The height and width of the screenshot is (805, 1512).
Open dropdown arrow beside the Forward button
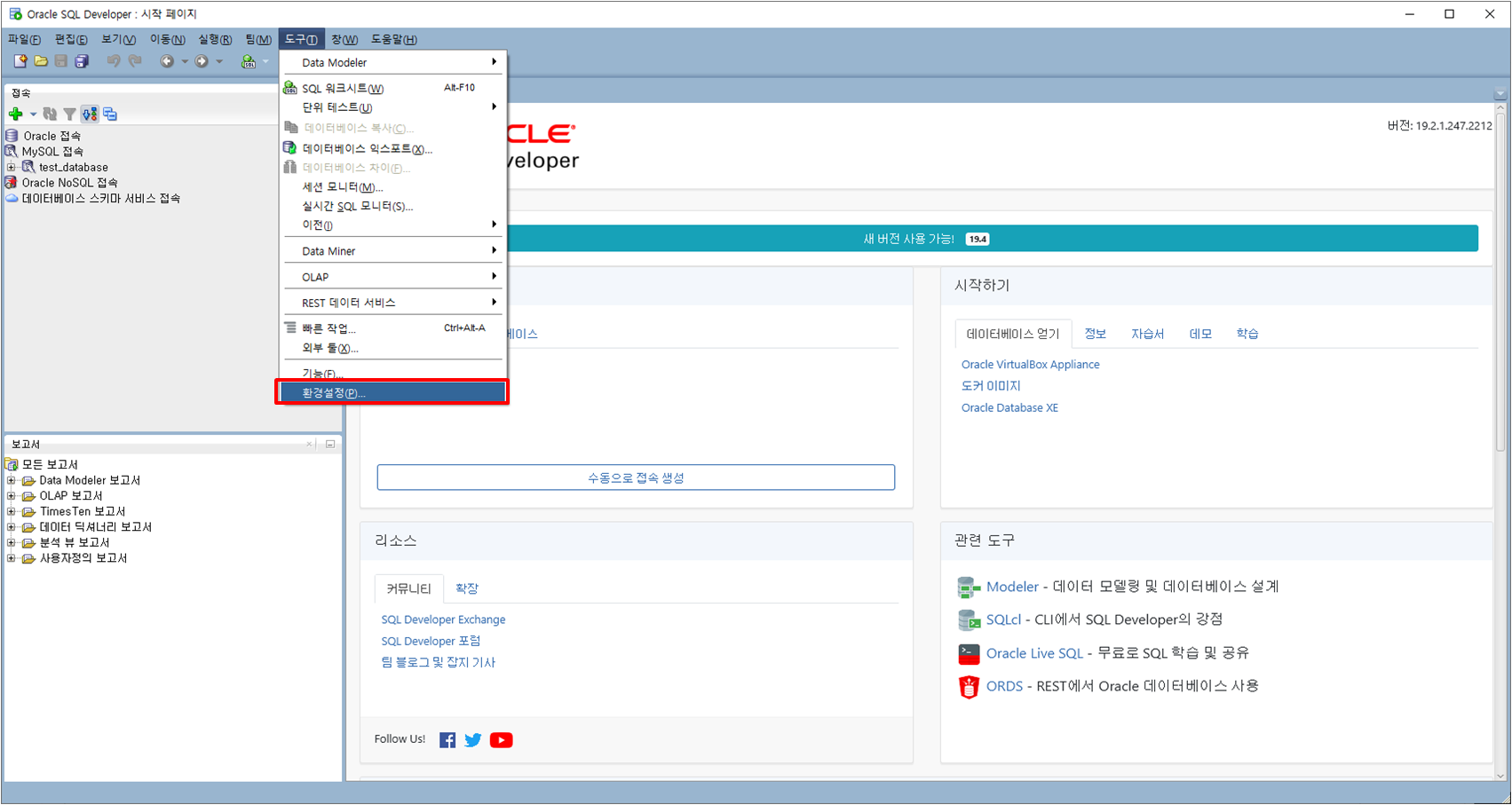[x=219, y=61]
